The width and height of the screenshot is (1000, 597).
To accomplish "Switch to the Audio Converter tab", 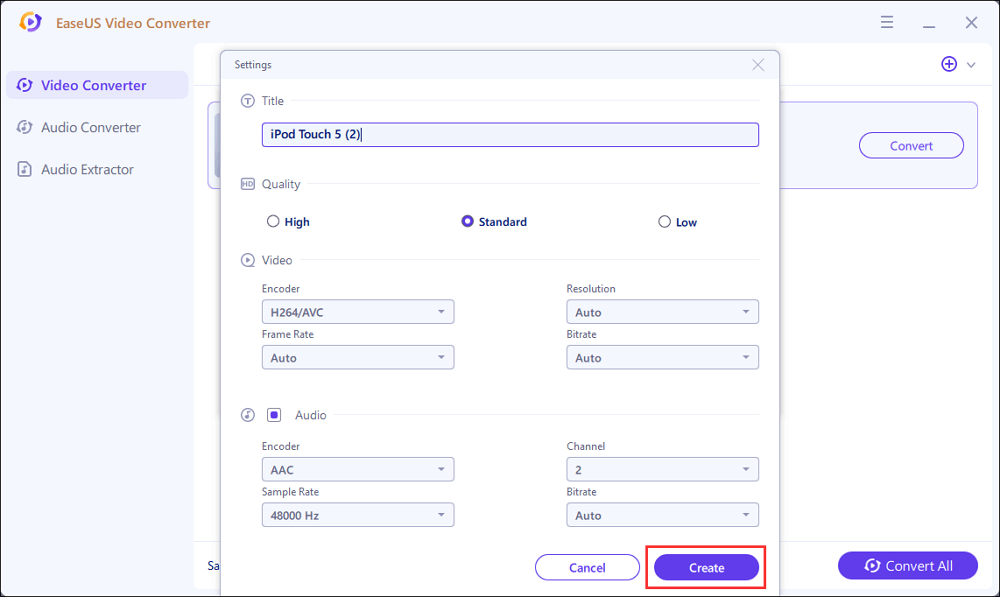I will click(90, 127).
